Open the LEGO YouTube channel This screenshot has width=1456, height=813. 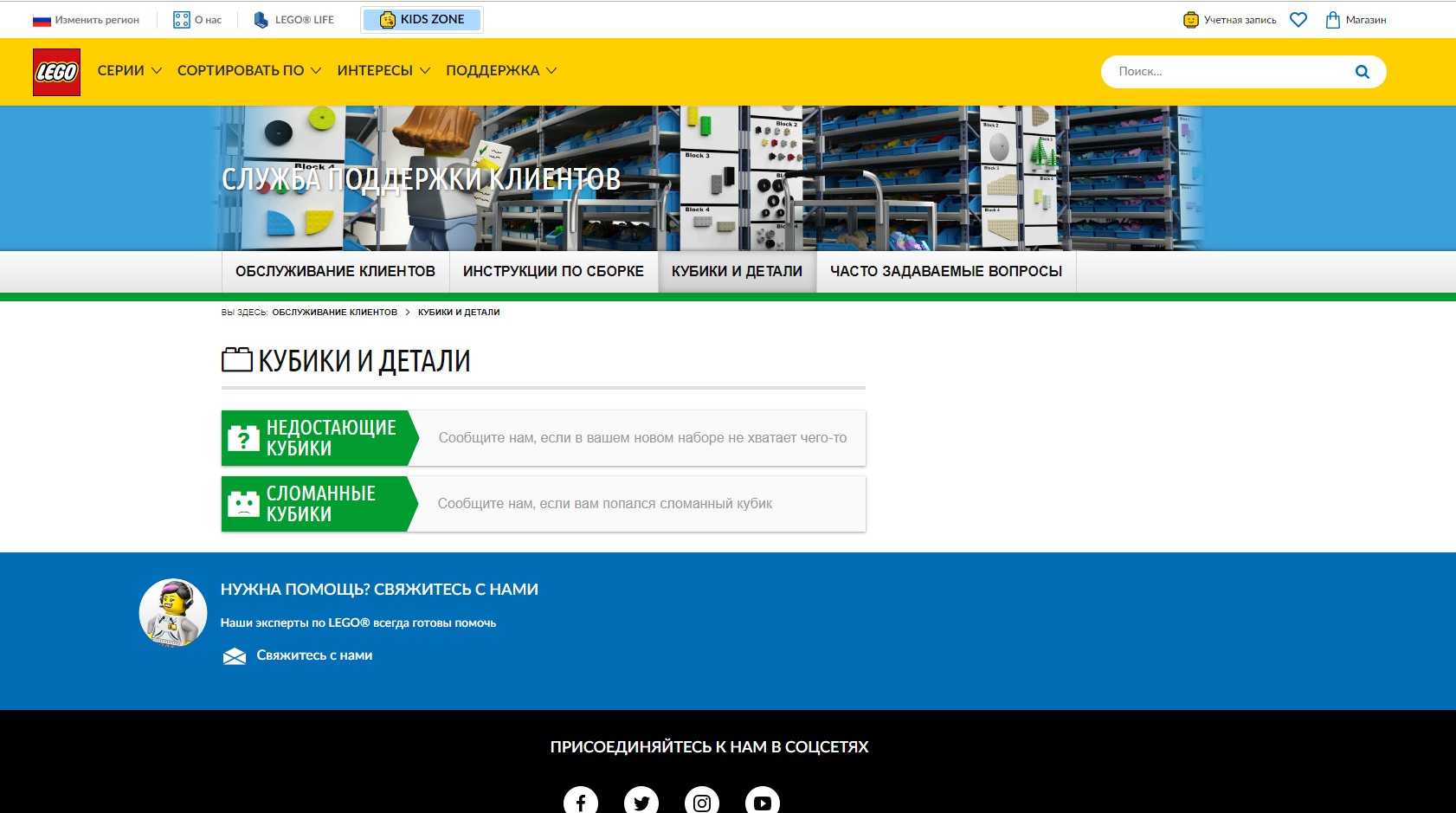coord(763,803)
